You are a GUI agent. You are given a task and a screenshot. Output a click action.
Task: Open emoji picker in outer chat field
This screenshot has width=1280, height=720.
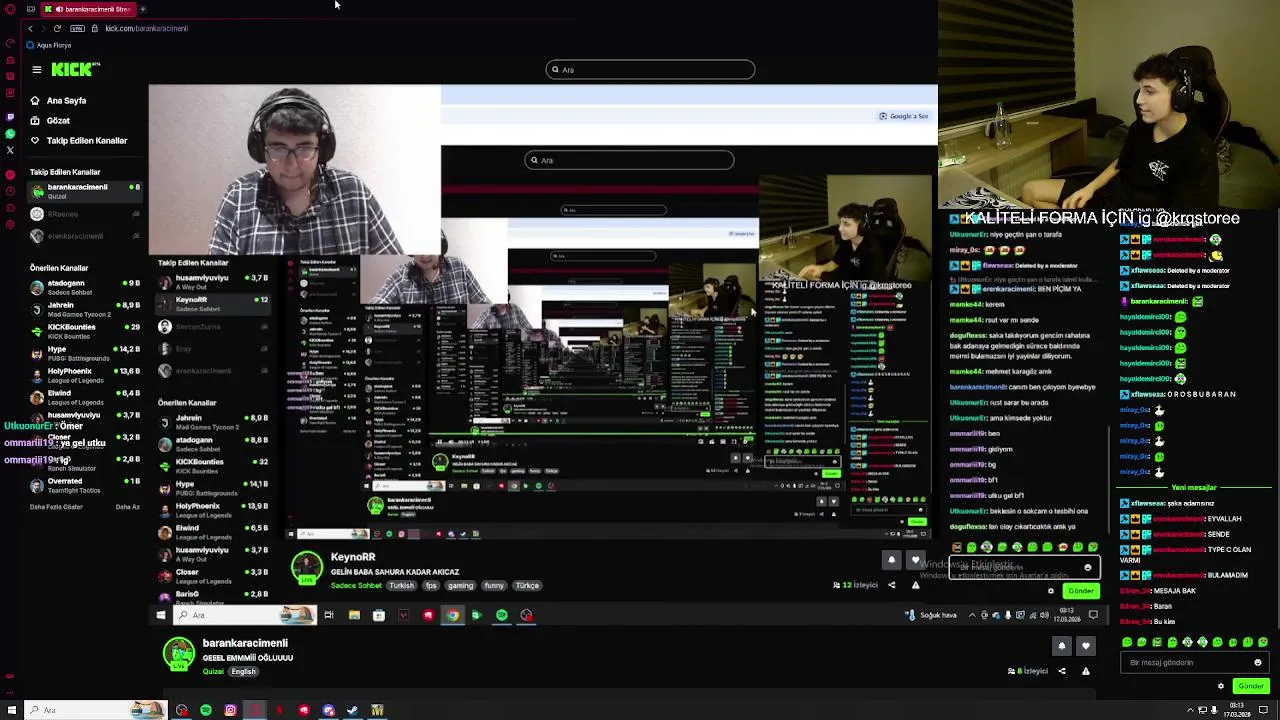1258,663
